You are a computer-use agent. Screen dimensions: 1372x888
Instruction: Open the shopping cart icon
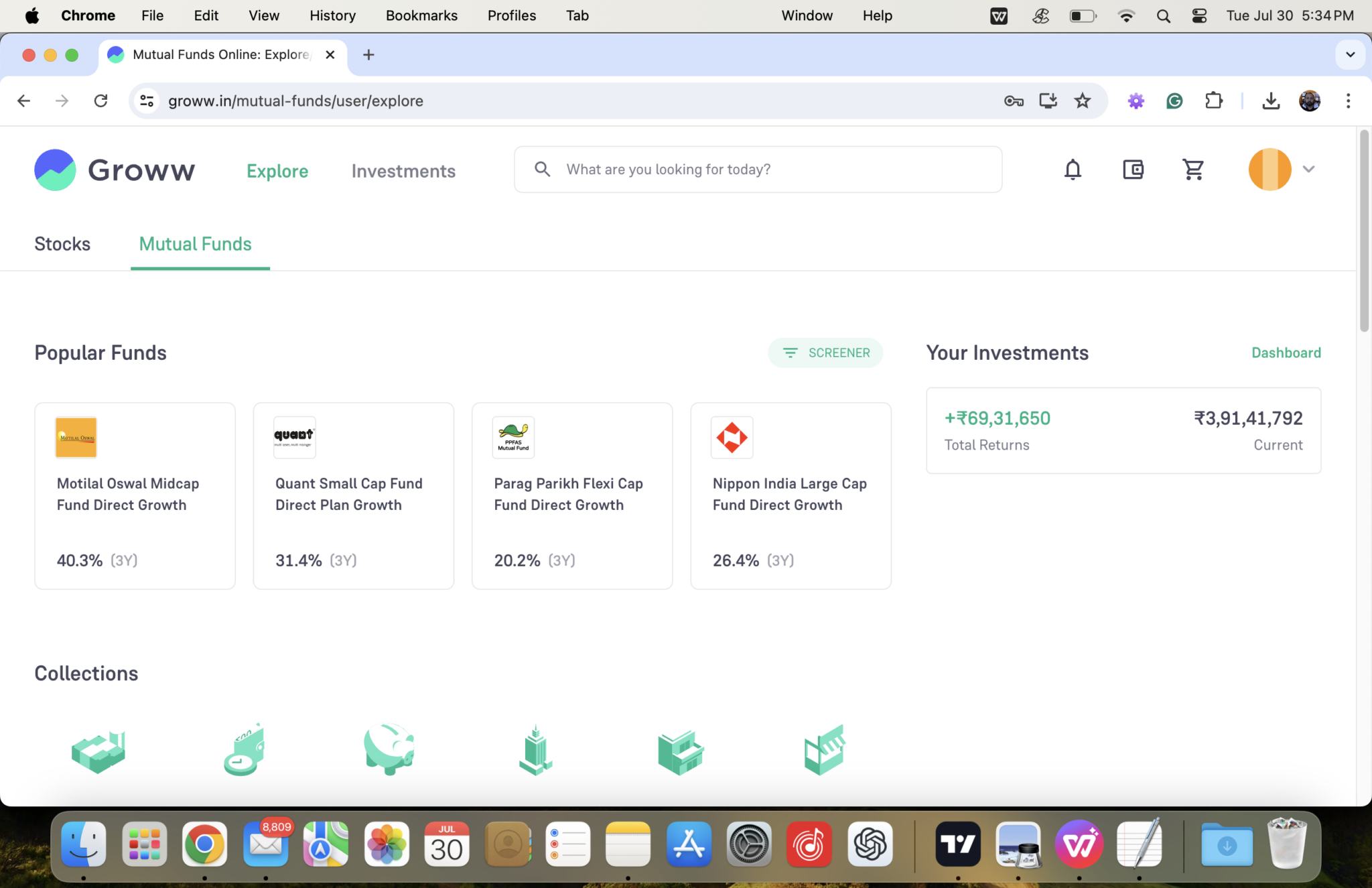click(x=1193, y=170)
